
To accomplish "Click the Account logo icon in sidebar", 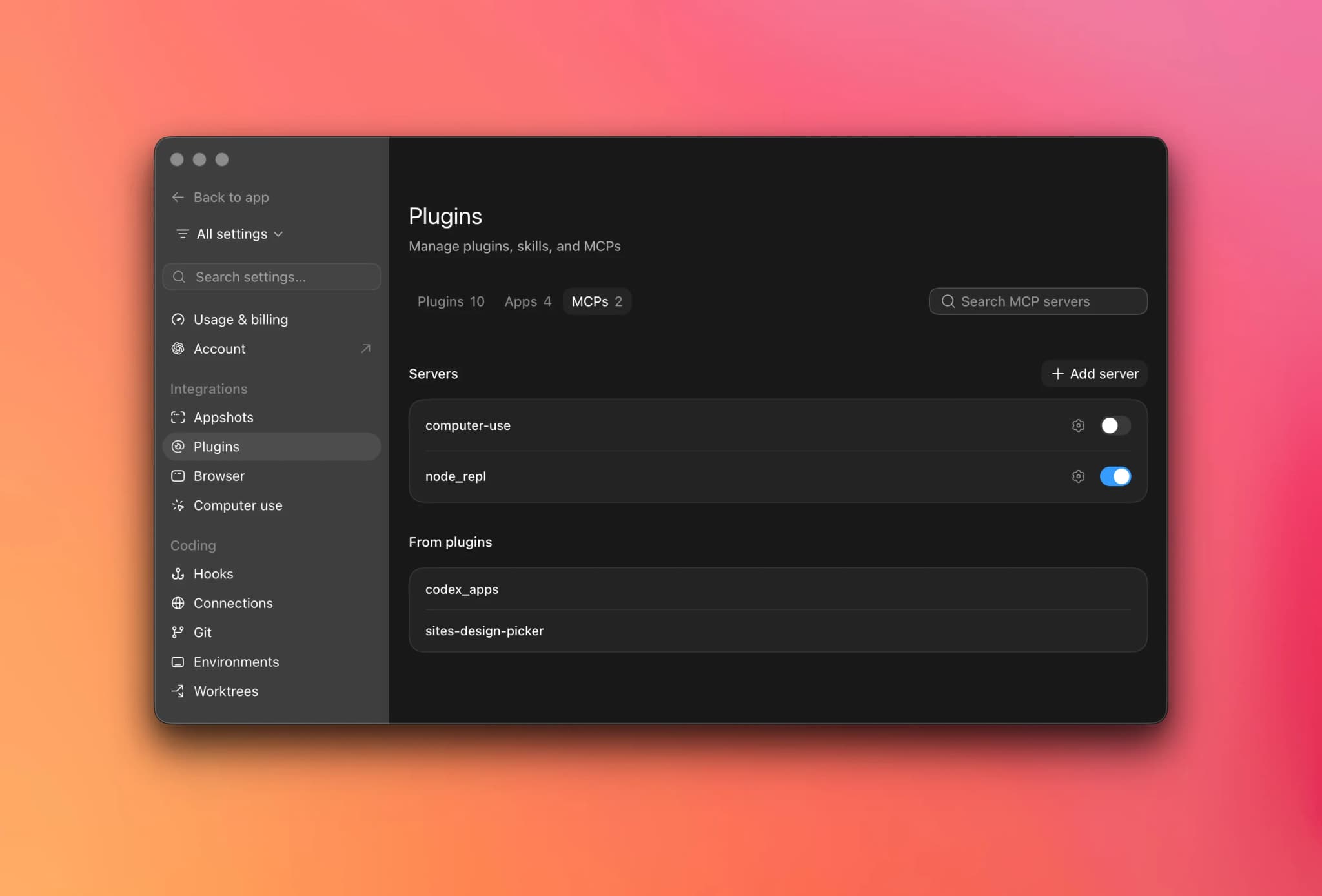I will pyautogui.click(x=178, y=349).
